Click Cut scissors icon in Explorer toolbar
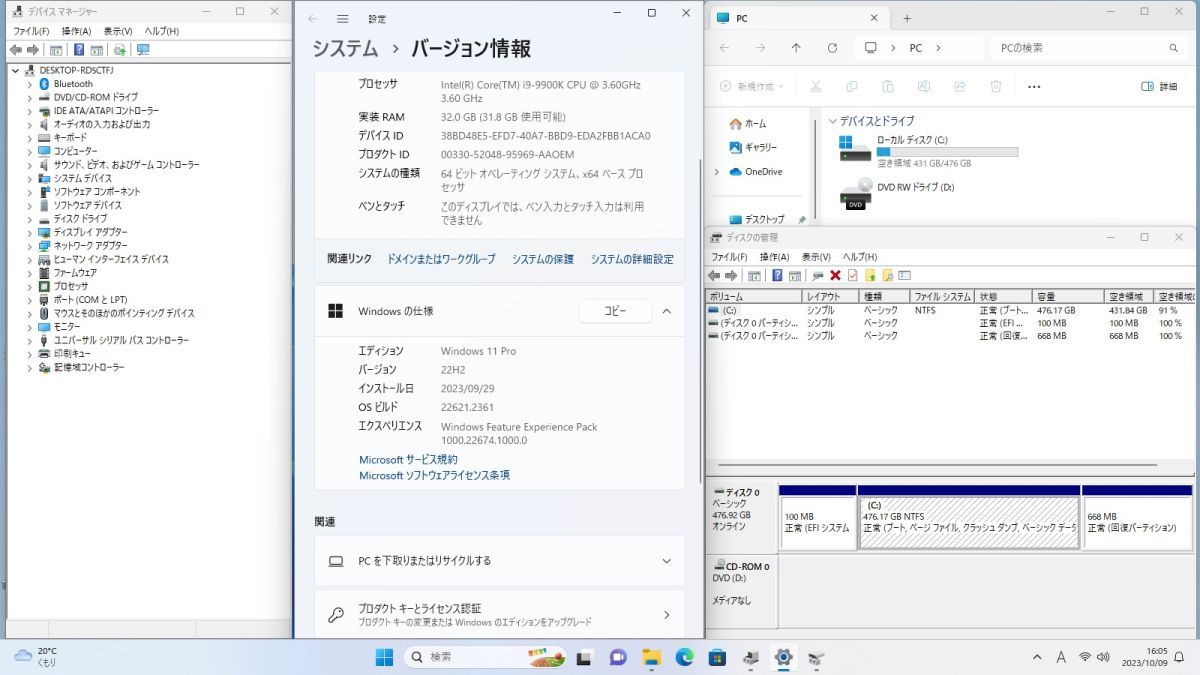This screenshot has width=1200, height=675. click(816, 87)
